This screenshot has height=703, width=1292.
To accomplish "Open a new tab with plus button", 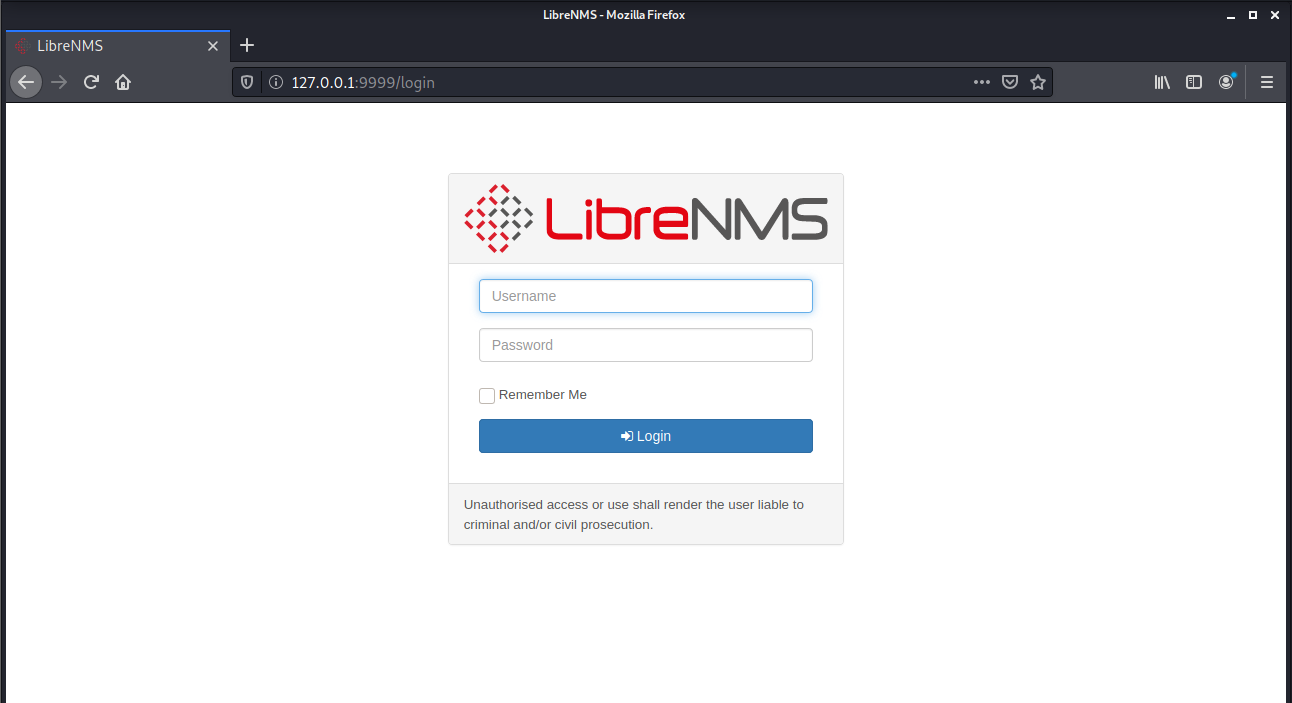I will pos(247,45).
